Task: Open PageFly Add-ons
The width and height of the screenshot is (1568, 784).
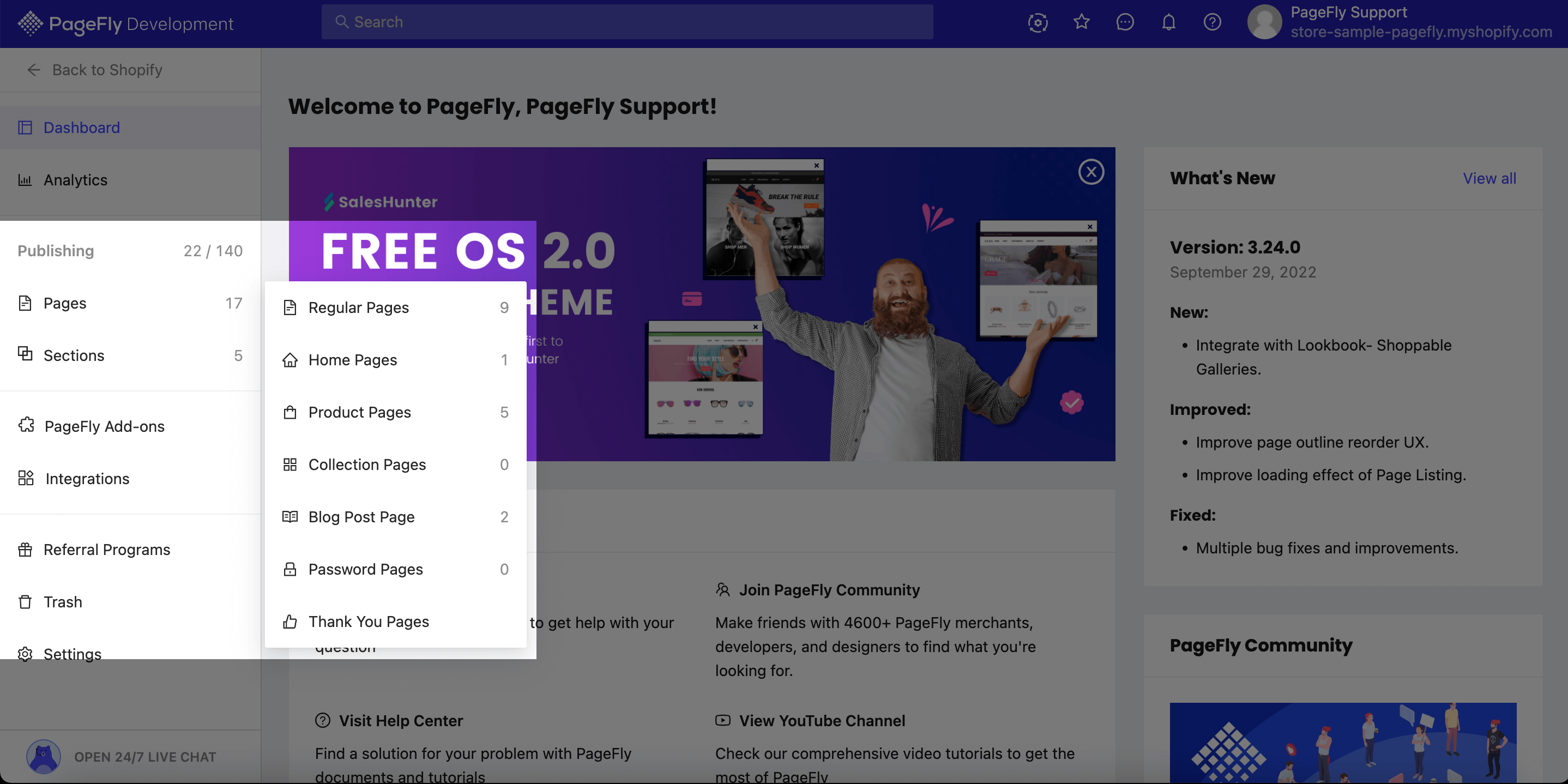Action: pos(130,427)
